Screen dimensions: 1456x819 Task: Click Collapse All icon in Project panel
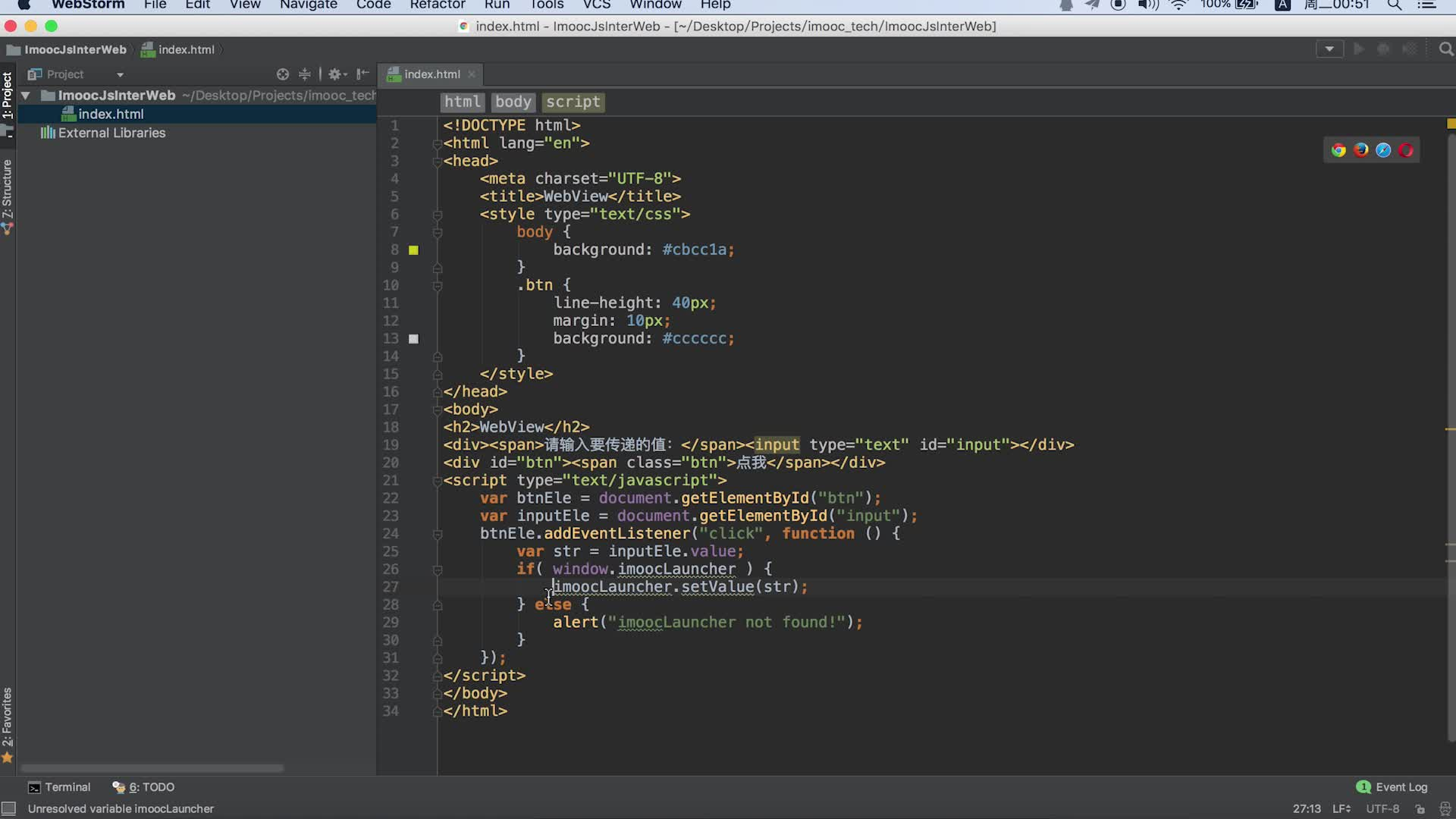pyautogui.click(x=305, y=74)
